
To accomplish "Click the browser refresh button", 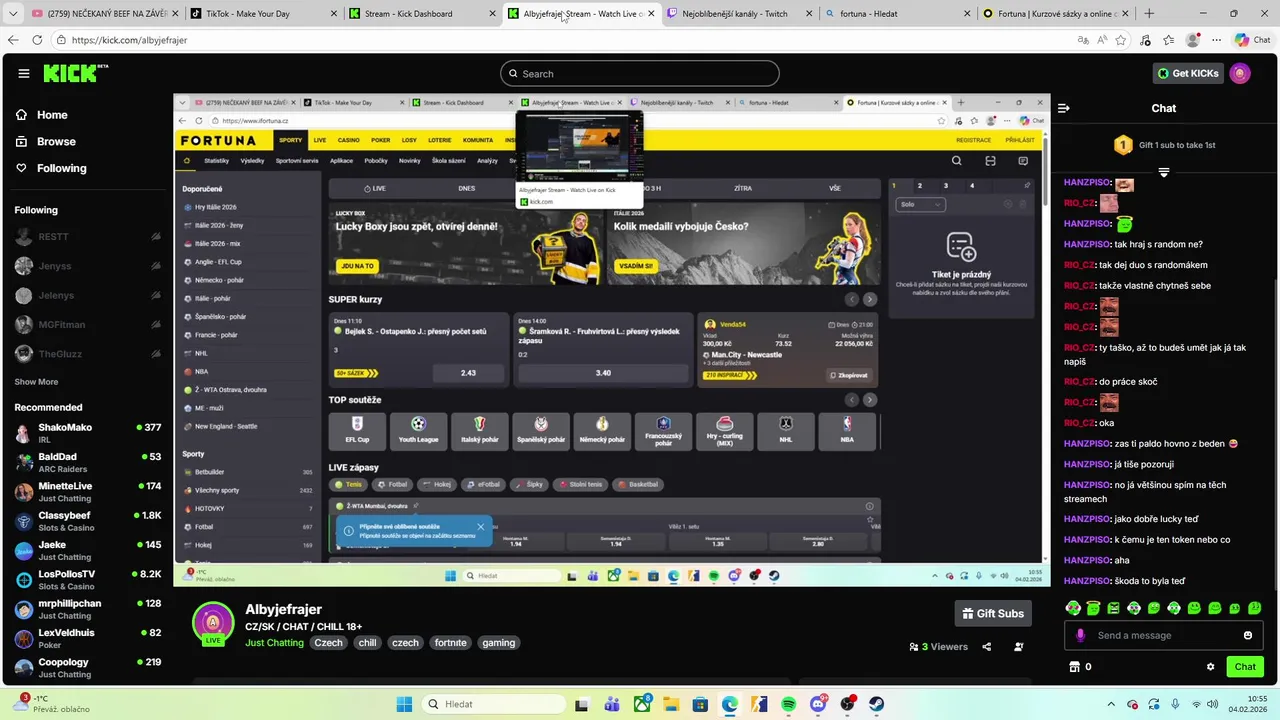I will [x=37, y=40].
